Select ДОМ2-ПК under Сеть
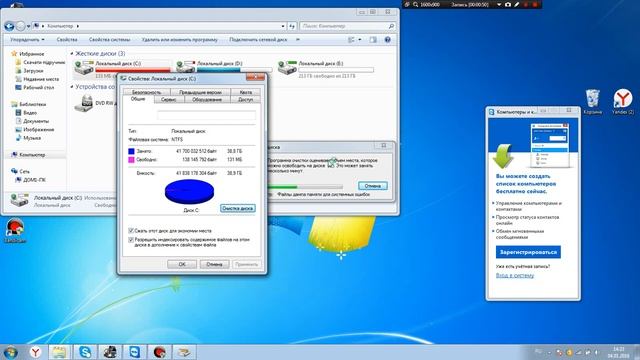640x360 pixels. [30, 180]
